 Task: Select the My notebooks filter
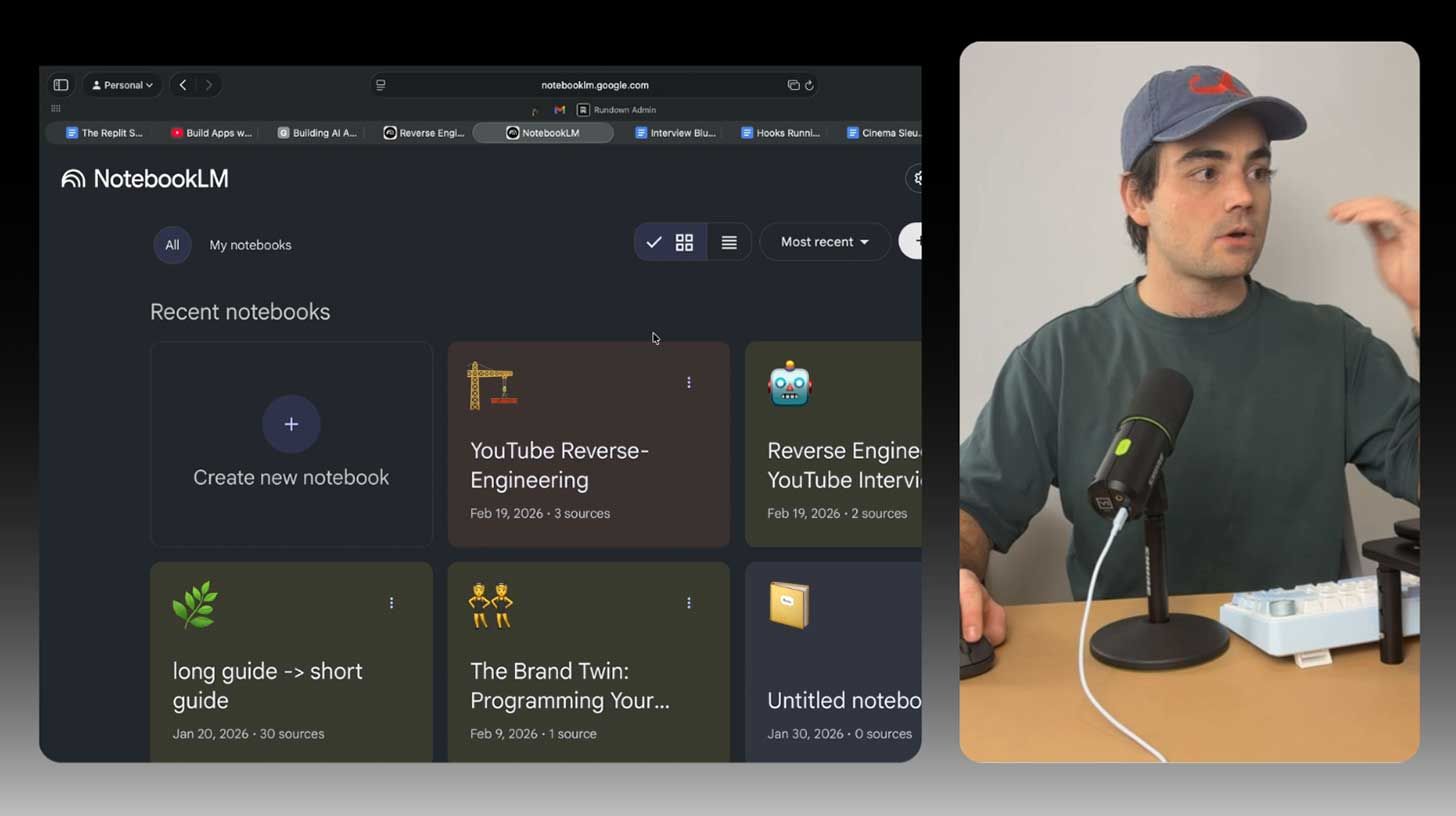tap(250, 245)
